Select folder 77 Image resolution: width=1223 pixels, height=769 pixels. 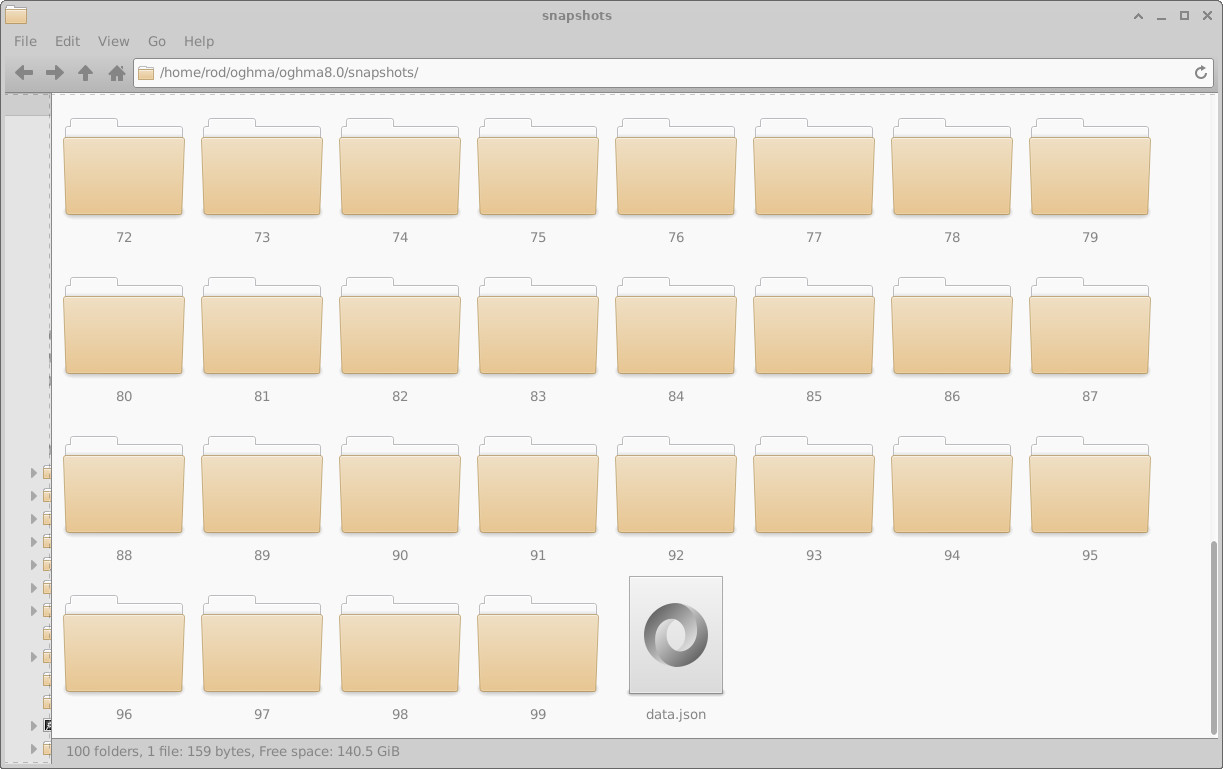[814, 180]
